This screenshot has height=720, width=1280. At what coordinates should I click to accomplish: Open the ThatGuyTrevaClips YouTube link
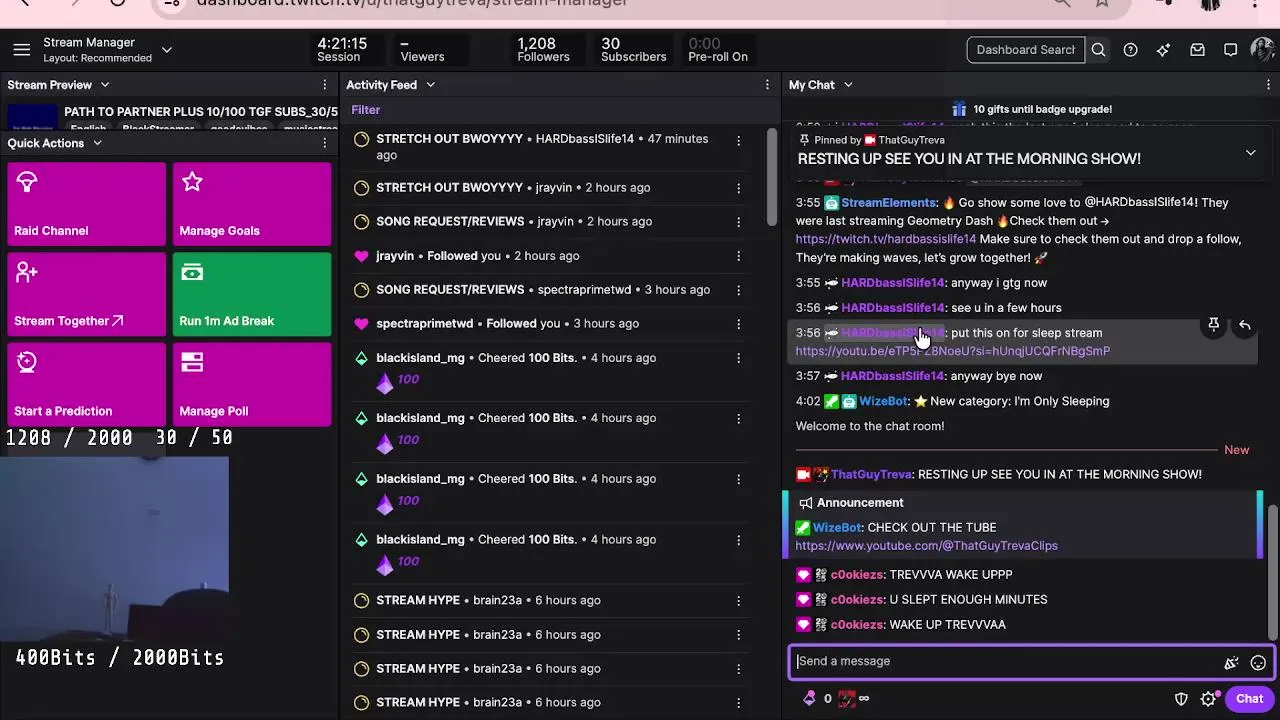[927, 546]
